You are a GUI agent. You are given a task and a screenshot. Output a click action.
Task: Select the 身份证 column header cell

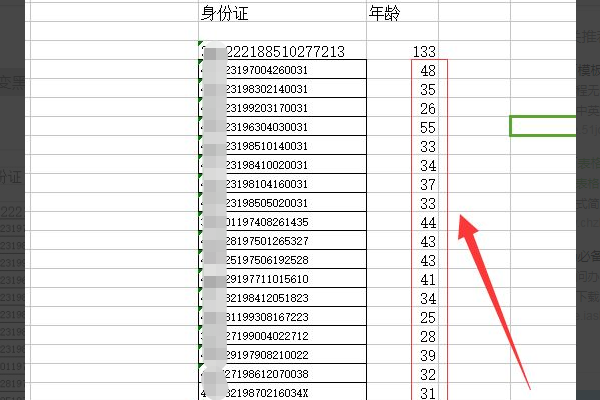(282, 12)
